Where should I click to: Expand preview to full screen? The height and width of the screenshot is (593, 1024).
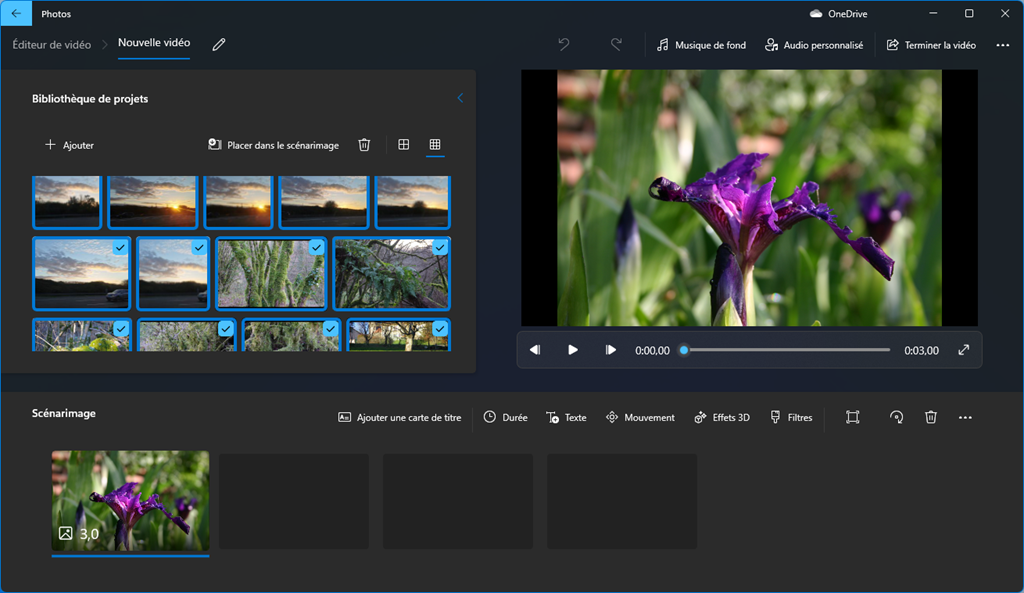click(x=964, y=350)
